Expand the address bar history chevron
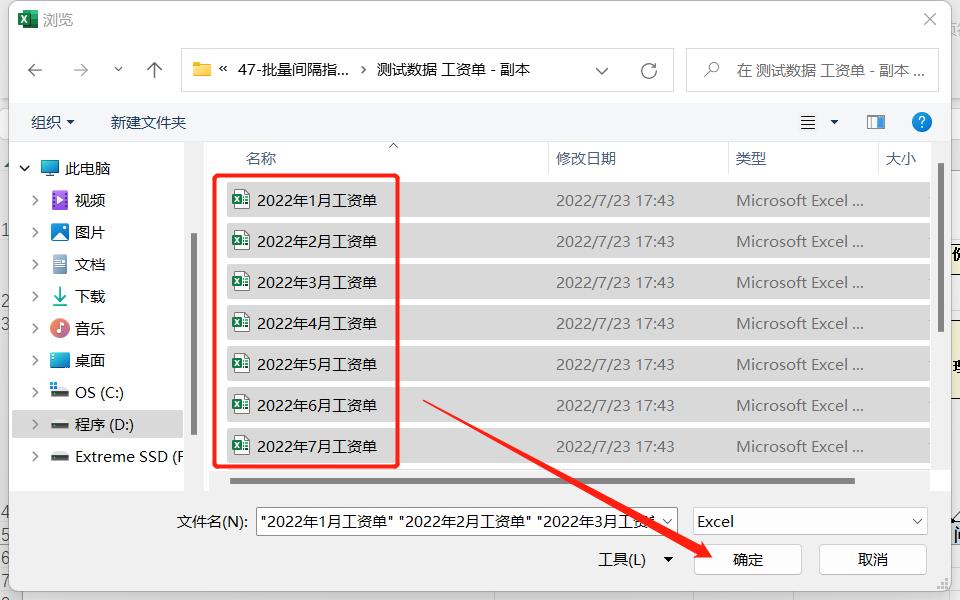The image size is (960, 600). tap(602, 70)
